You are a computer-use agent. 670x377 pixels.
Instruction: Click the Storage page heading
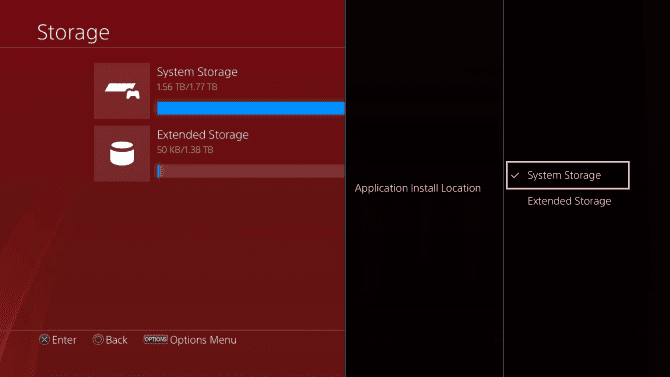point(73,32)
